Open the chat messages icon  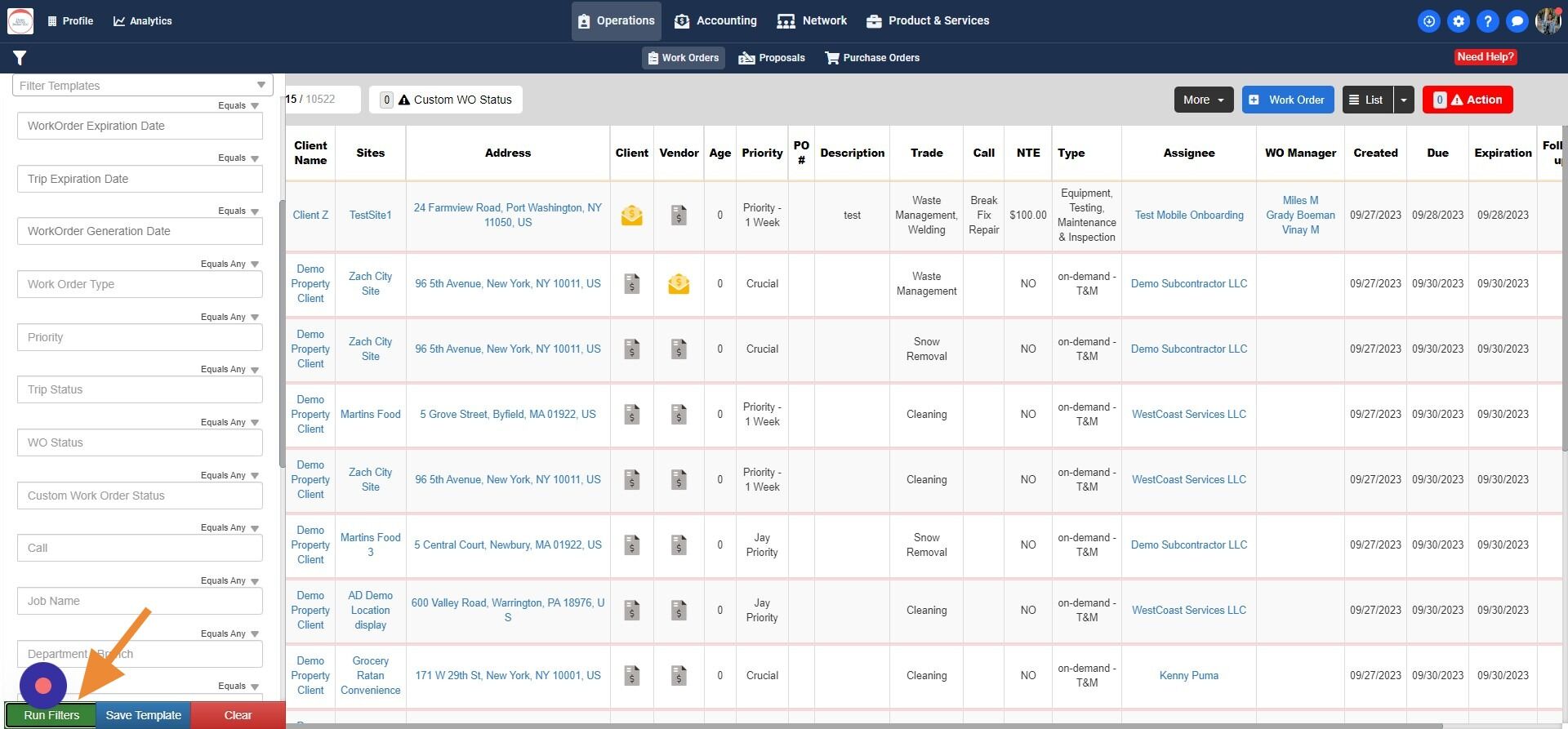1517,21
